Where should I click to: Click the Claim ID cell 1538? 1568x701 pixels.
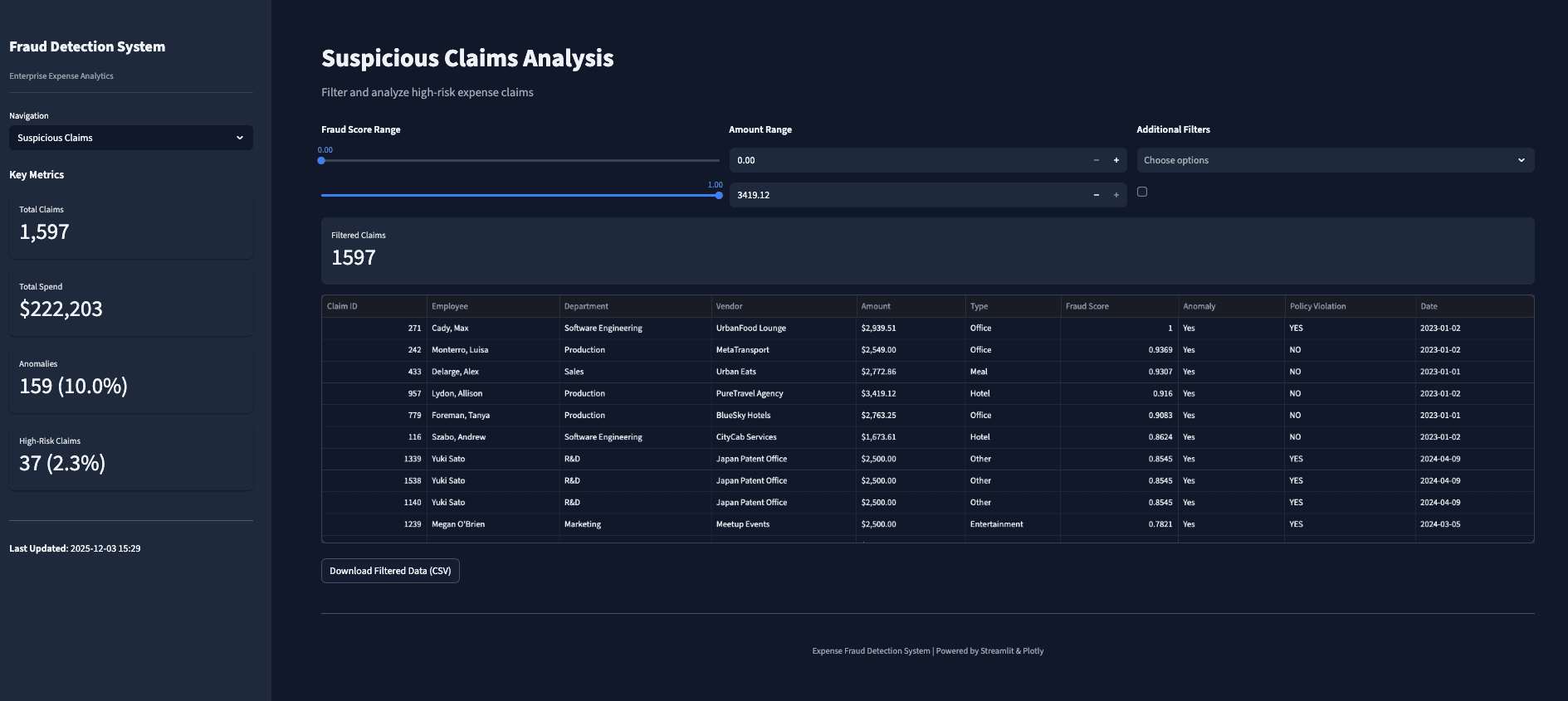(x=374, y=480)
